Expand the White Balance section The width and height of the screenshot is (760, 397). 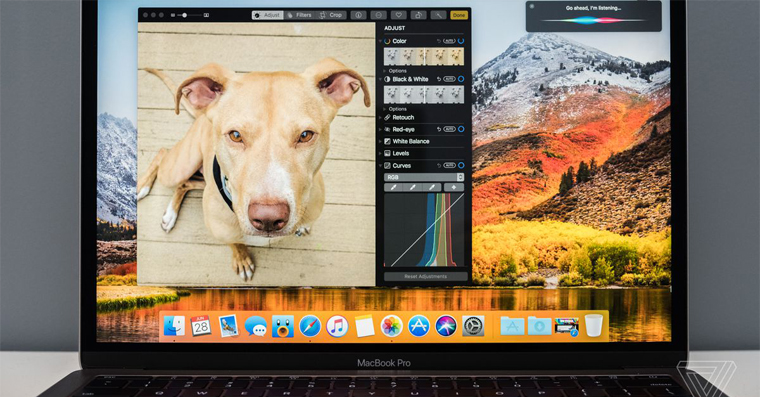(x=421, y=142)
